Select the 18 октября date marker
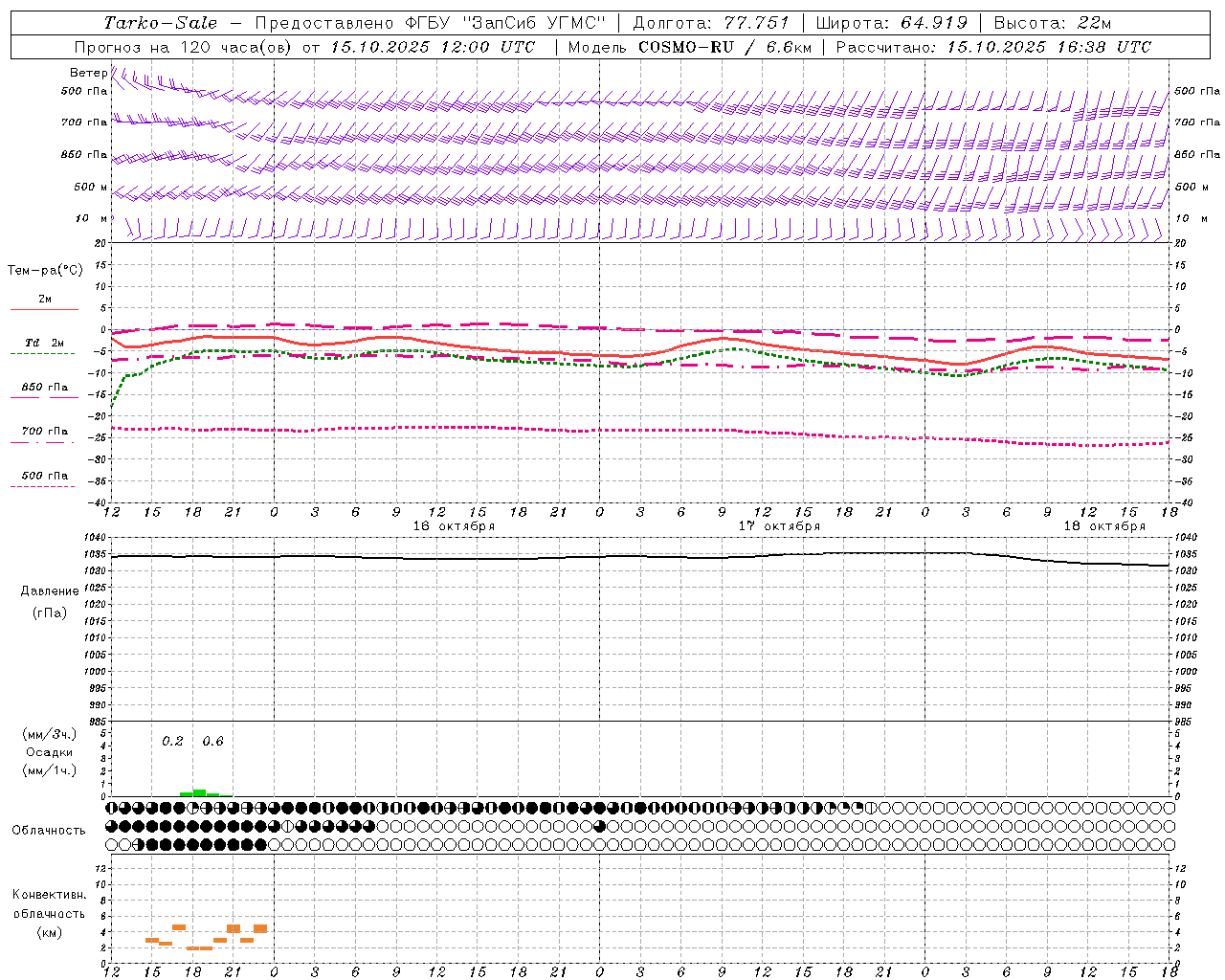This screenshot has width=1225, height=980. click(1104, 526)
